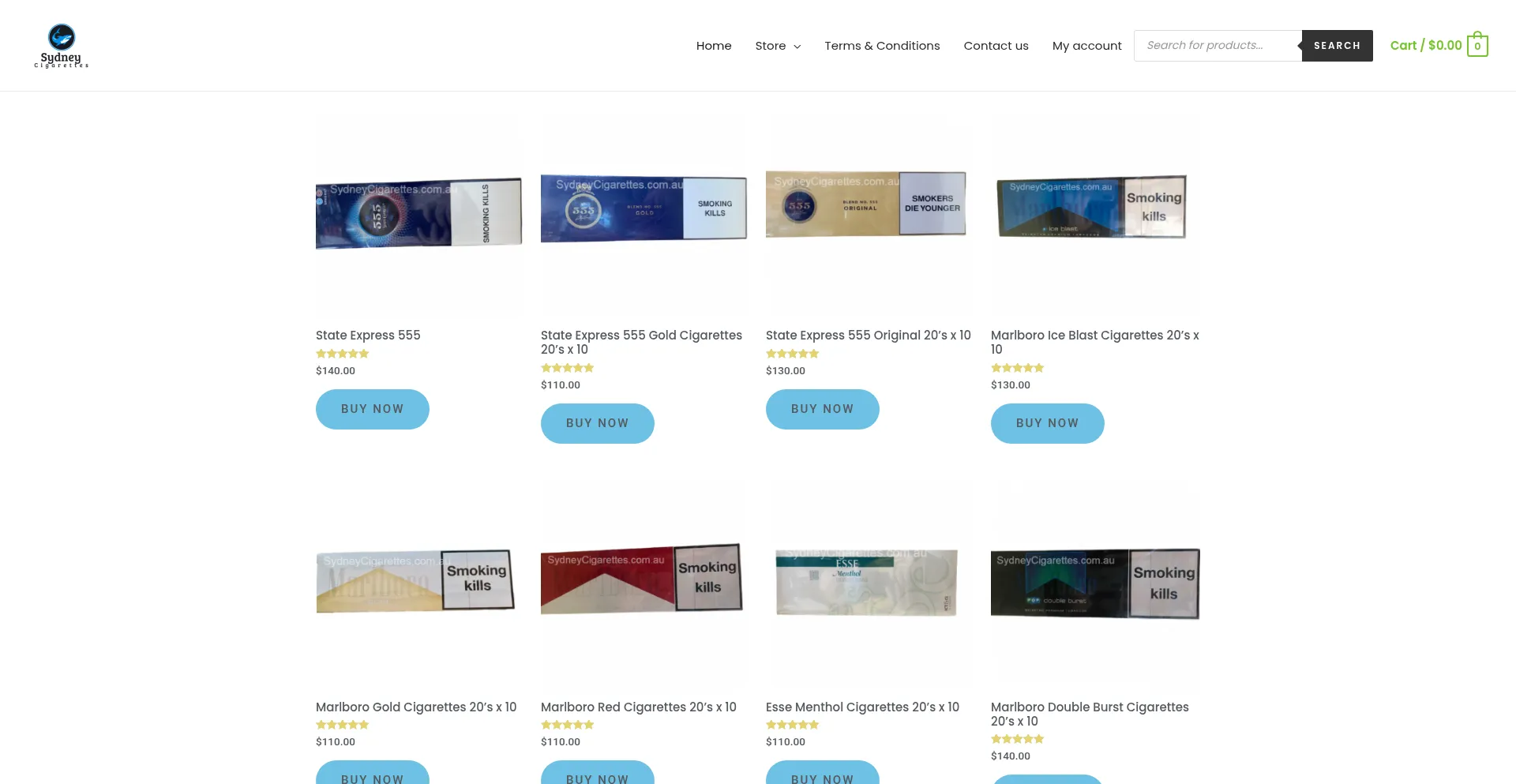1516x784 pixels.
Task: Open the Contact us page
Action: coord(996,46)
